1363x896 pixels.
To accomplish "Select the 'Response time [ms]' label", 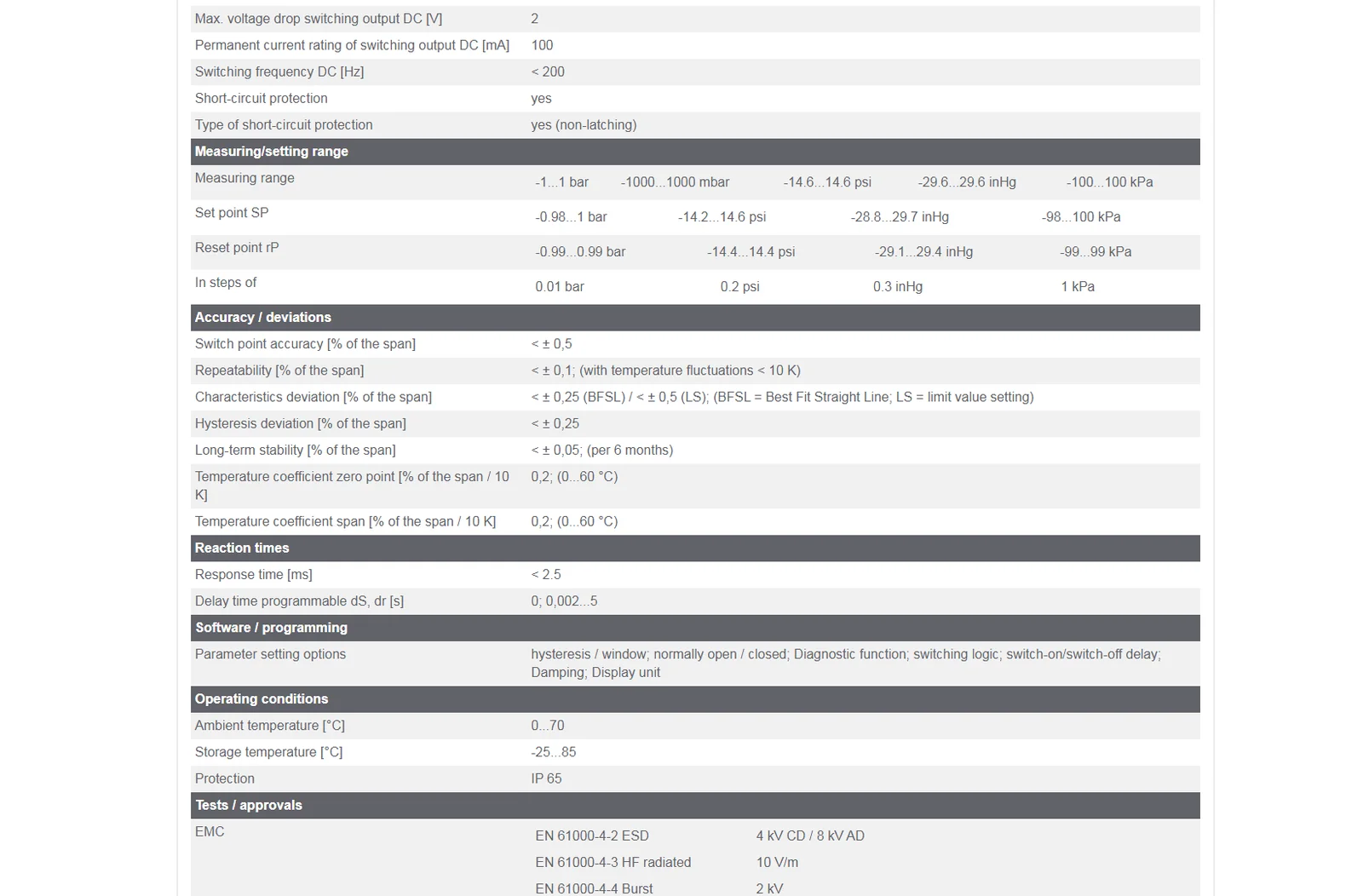I will 254,575.
